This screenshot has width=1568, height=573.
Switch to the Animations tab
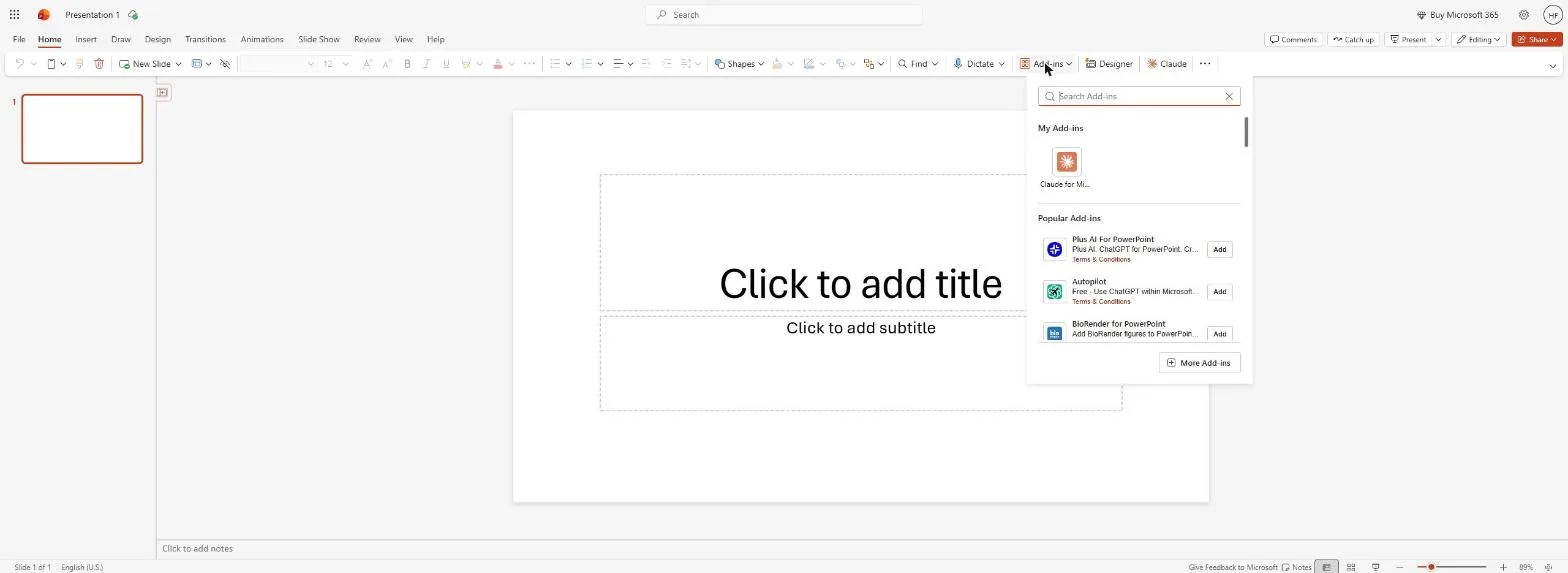click(262, 40)
